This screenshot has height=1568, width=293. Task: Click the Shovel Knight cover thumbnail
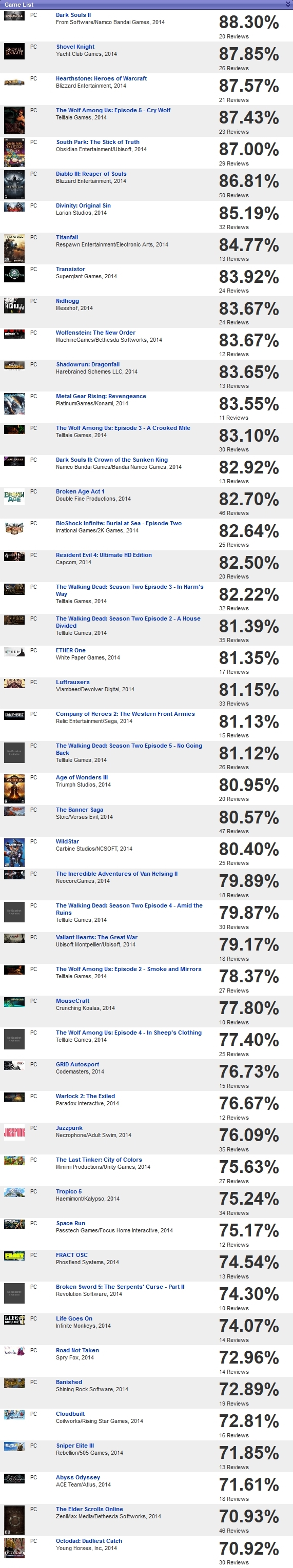coord(14,51)
